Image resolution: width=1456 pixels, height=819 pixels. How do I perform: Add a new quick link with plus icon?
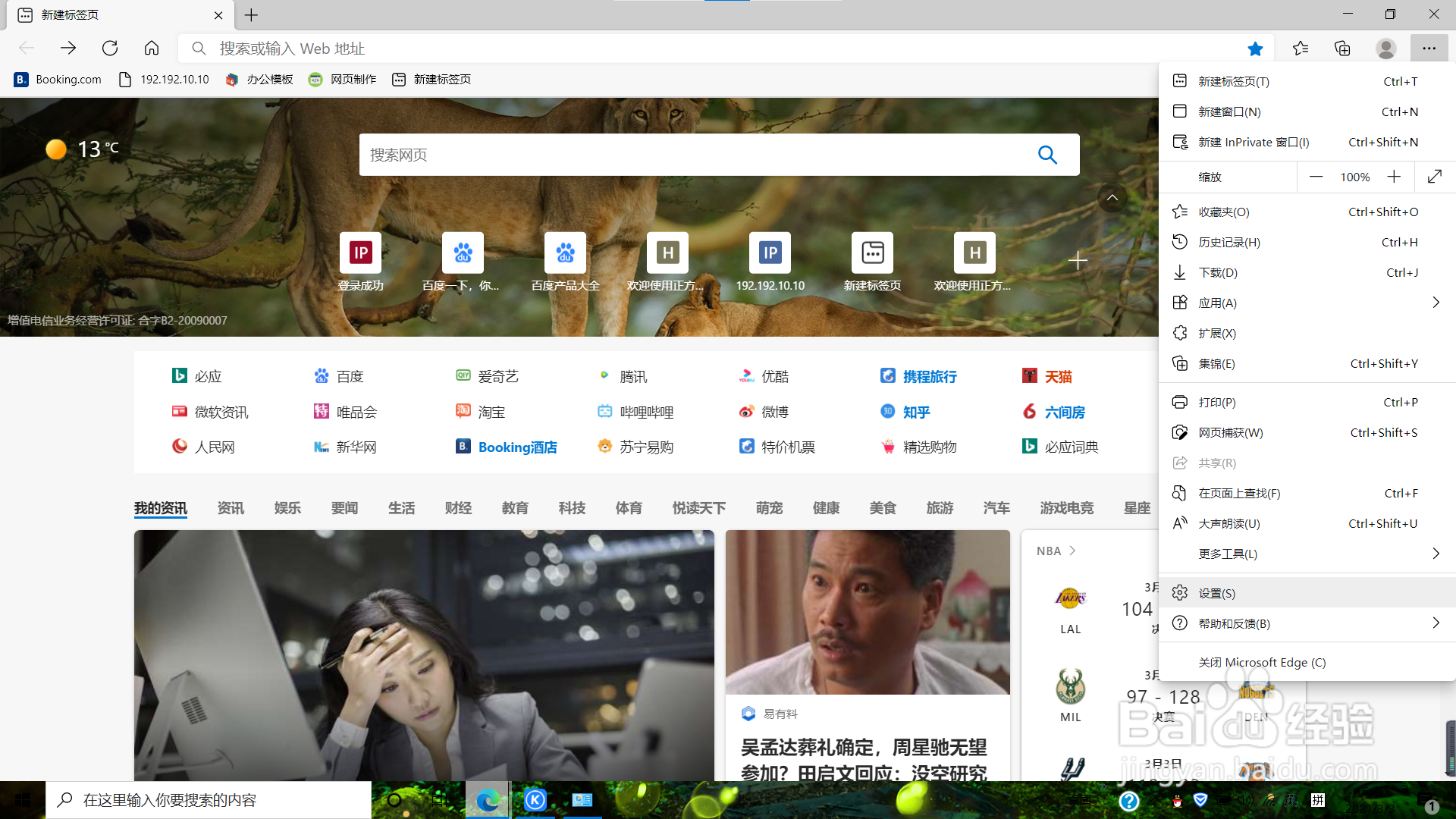pyautogui.click(x=1078, y=260)
